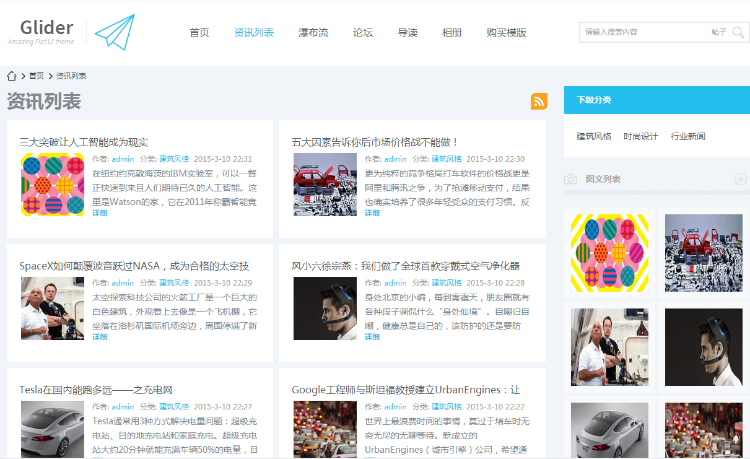Click admin author in the SpaceX article

pyautogui.click(x=122, y=283)
